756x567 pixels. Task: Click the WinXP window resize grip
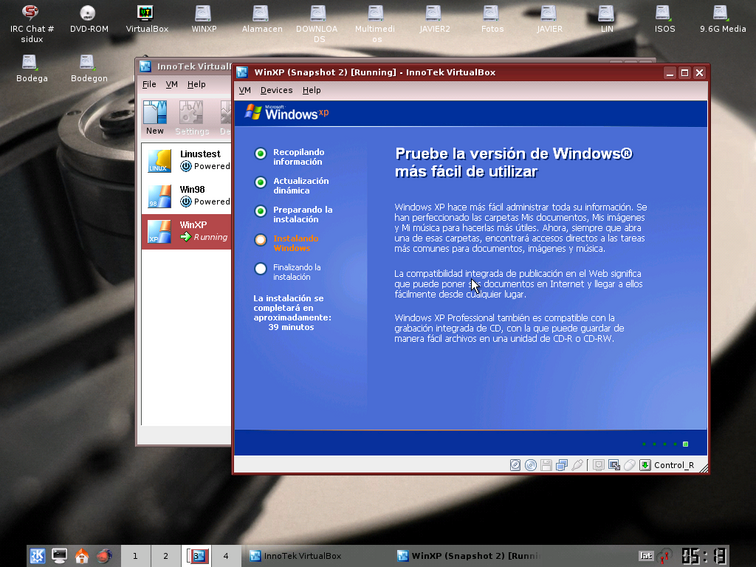704,468
